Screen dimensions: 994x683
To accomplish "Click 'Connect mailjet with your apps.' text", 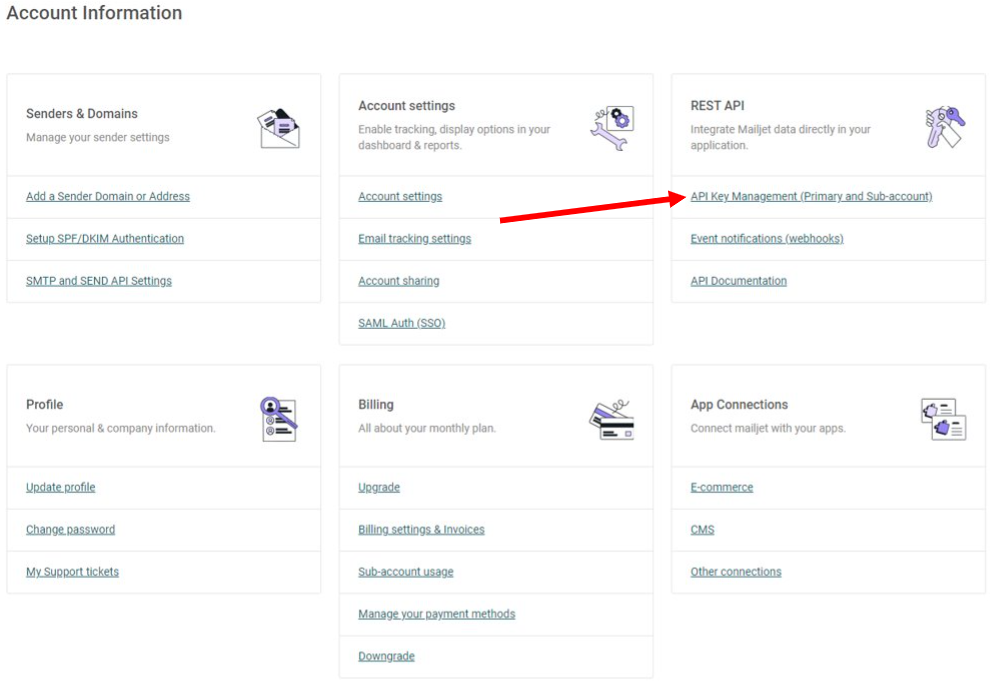I will pyautogui.click(x=768, y=428).
